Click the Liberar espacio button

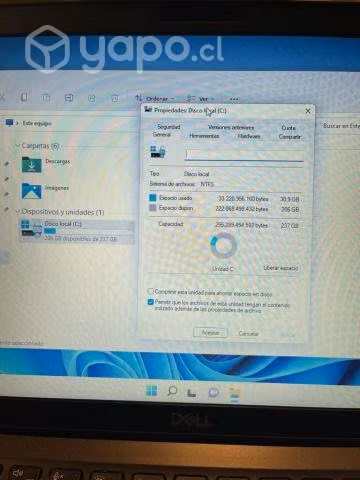coord(281,268)
